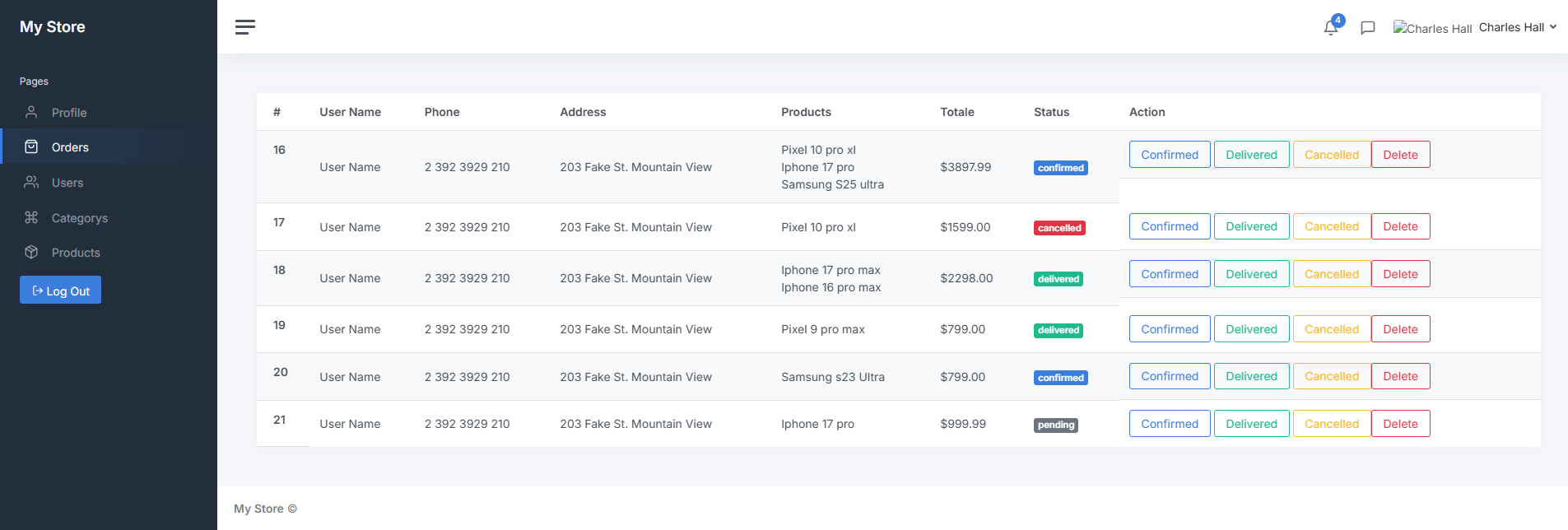Set order 20 to Cancelled

tap(1331, 376)
